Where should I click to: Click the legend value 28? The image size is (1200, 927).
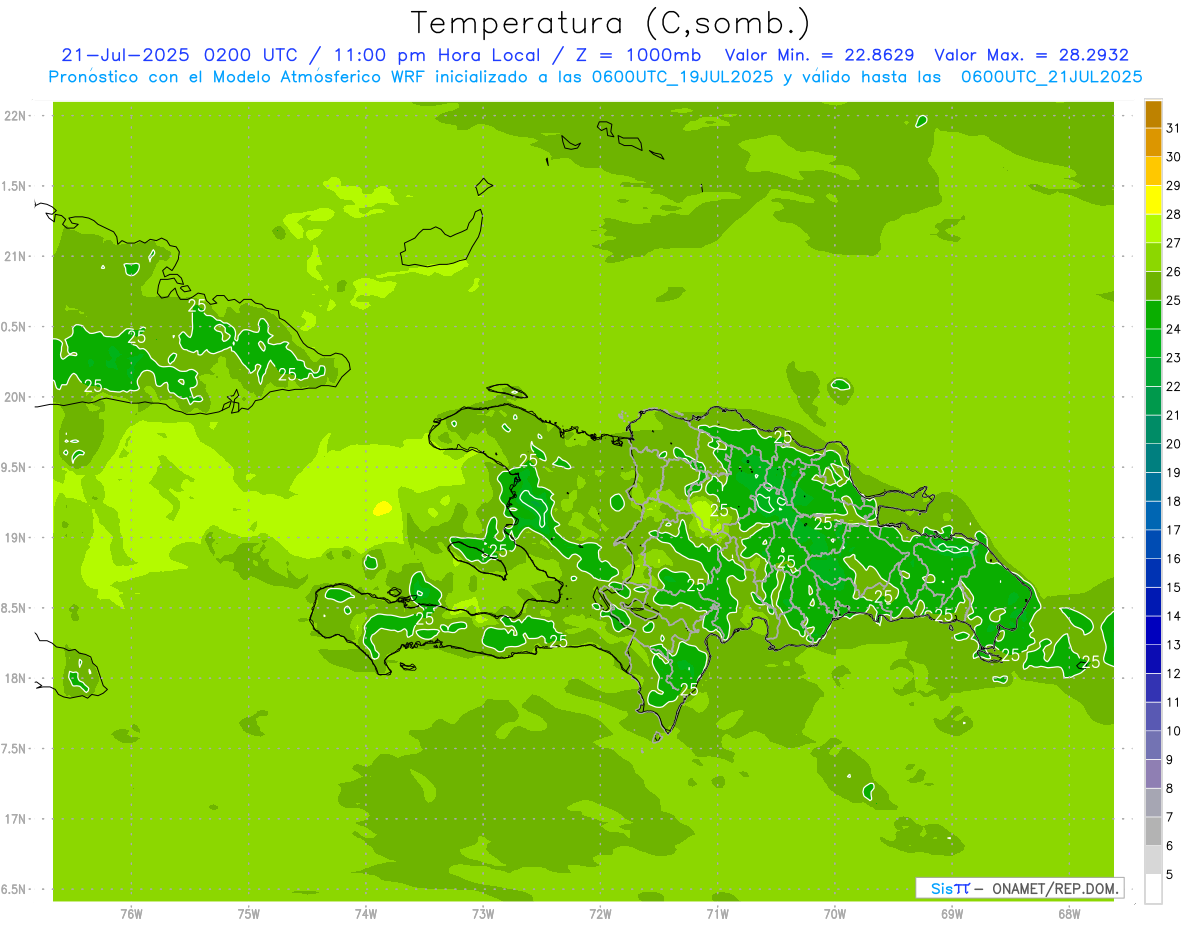coord(1174,214)
